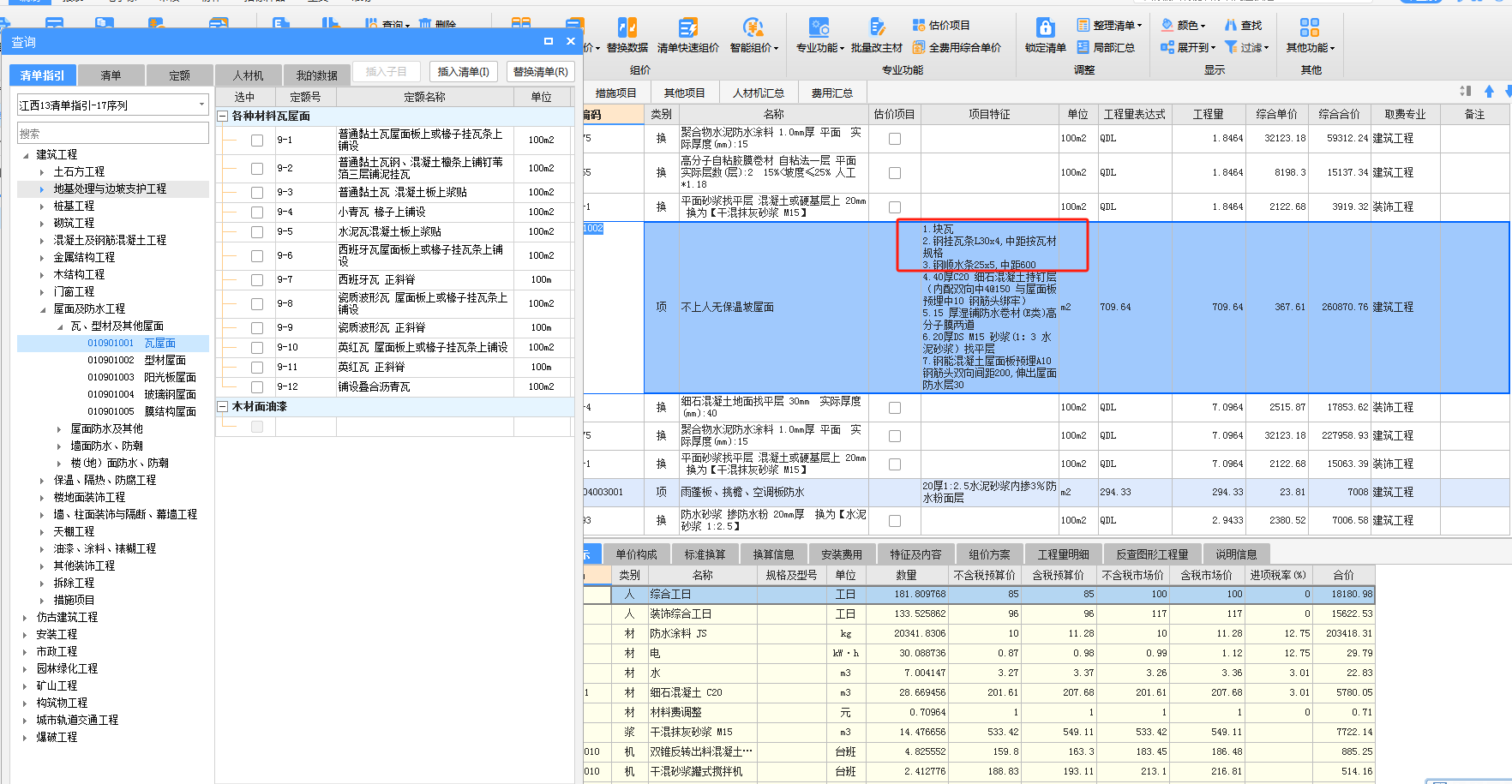Click the 专业功能 toolbar icon
Viewport: 1512px width, 784px height.
coord(819,36)
